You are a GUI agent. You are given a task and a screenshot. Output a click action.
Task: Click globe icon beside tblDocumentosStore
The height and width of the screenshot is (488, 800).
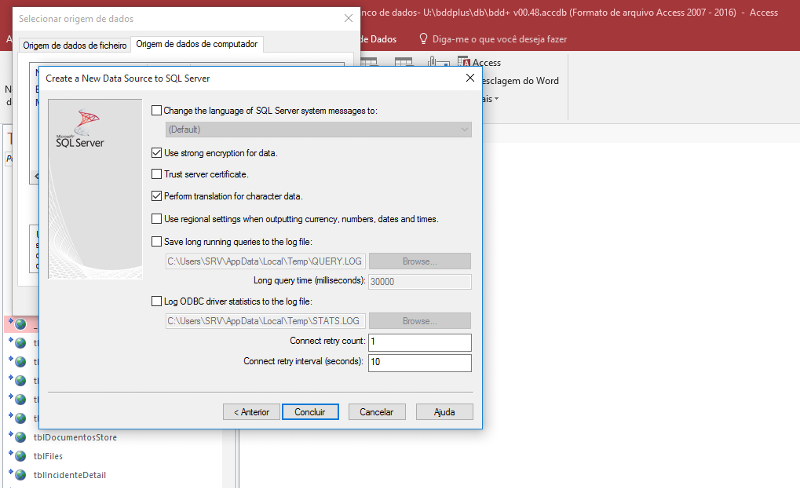20,437
